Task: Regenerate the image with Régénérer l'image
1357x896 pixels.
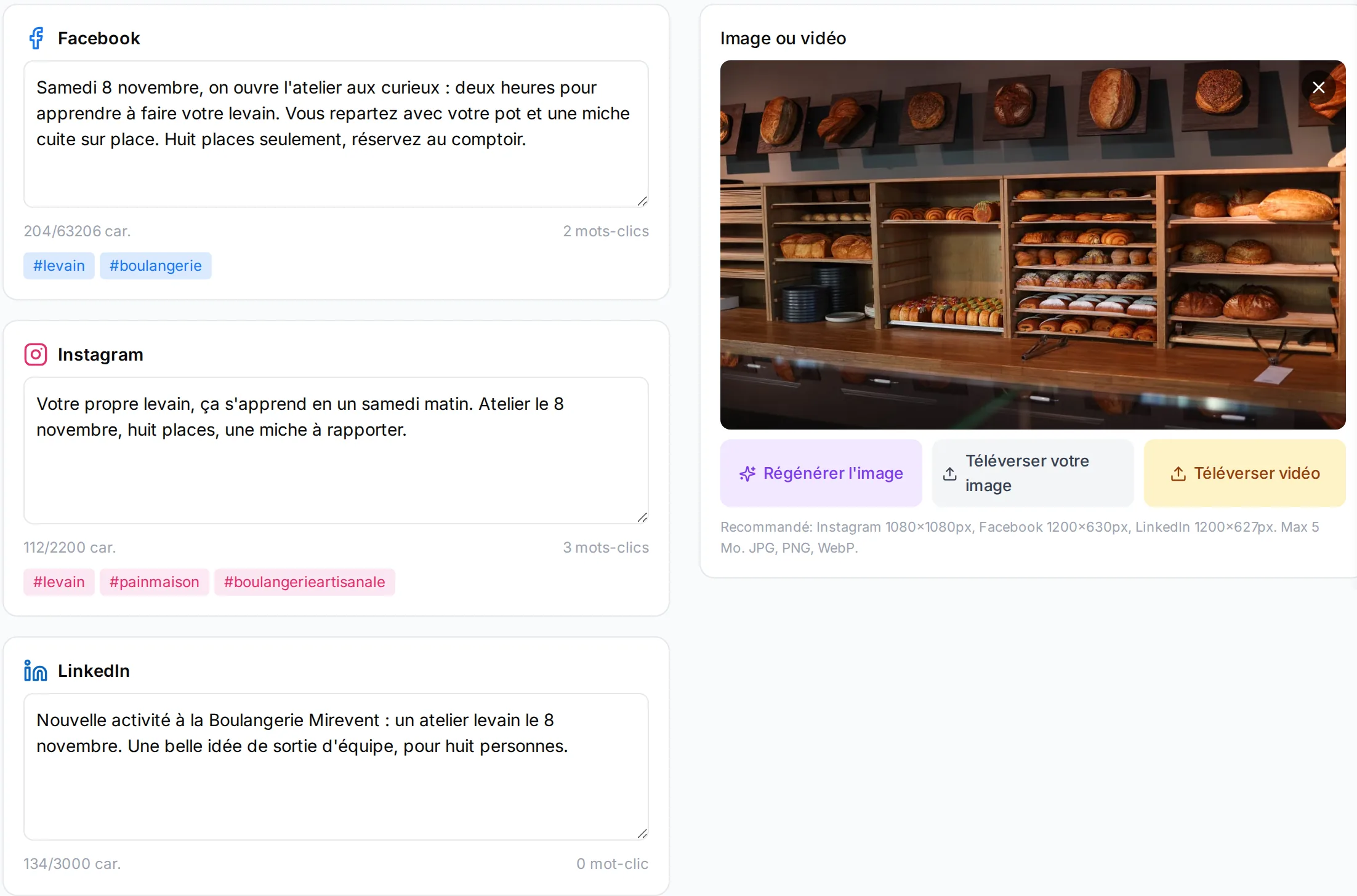Action: click(x=821, y=473)
